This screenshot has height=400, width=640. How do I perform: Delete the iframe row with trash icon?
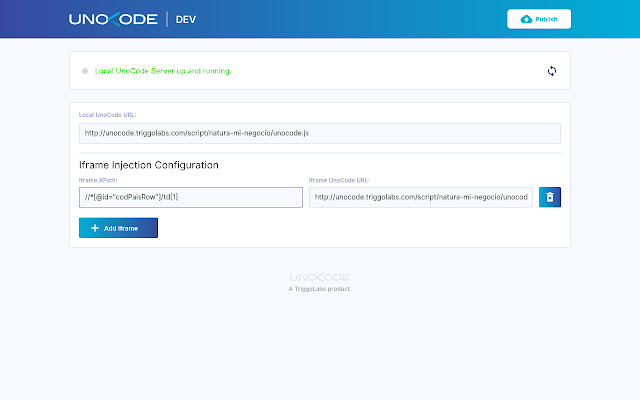[x=550, y=197]
